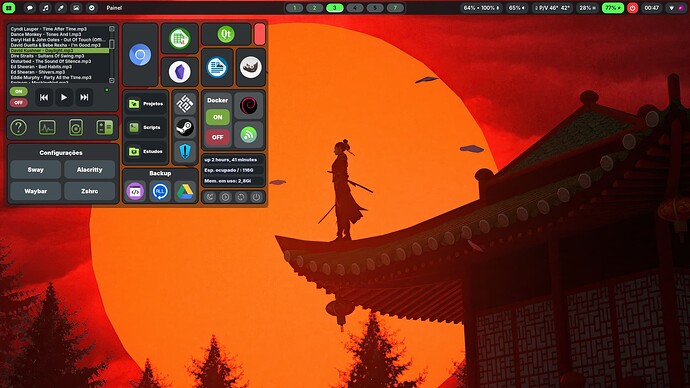Open the system monitor pulse icon
Image resolution: width=690 pixels, height=388 pixels.
click(x=47, y=128)
